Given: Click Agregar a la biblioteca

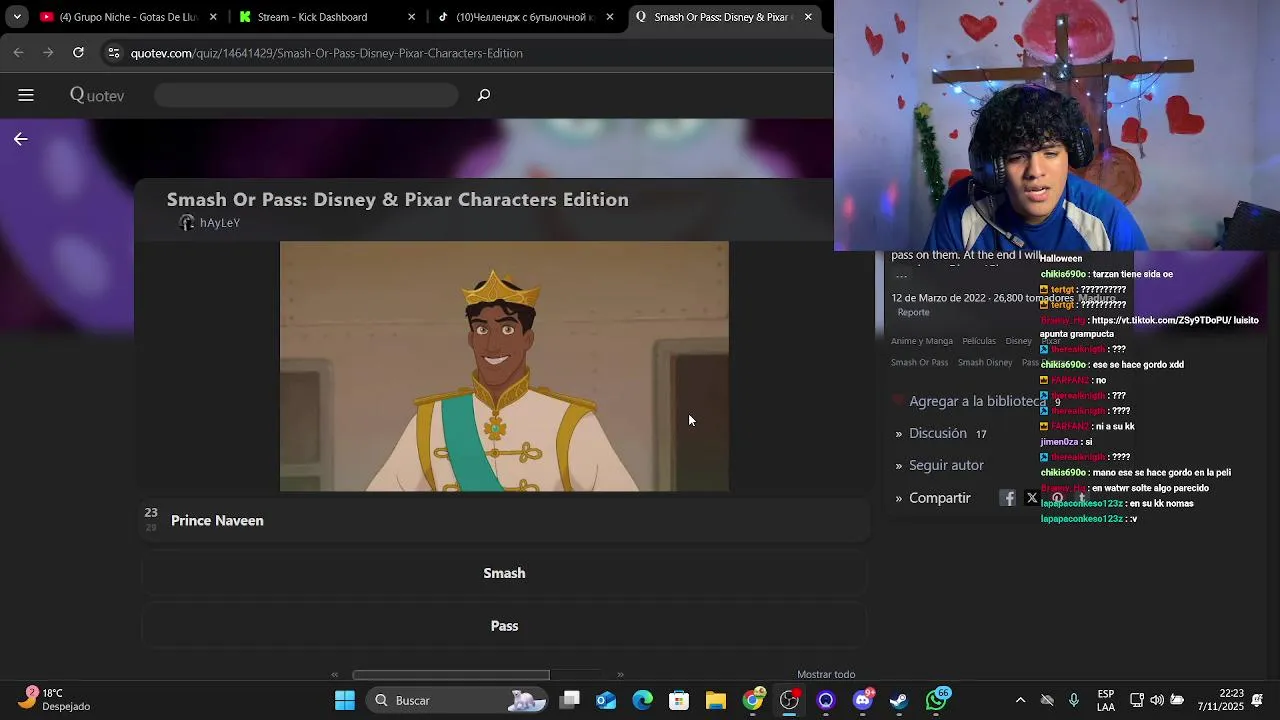Looking at the screenshot, I should point(977,401).
